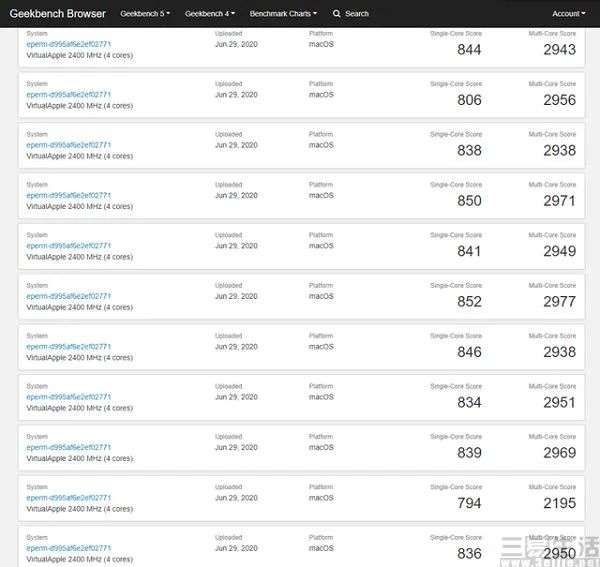Click the multi-core score value 2943
This screenshot has width=600, height=567.
tap(559, 50)
